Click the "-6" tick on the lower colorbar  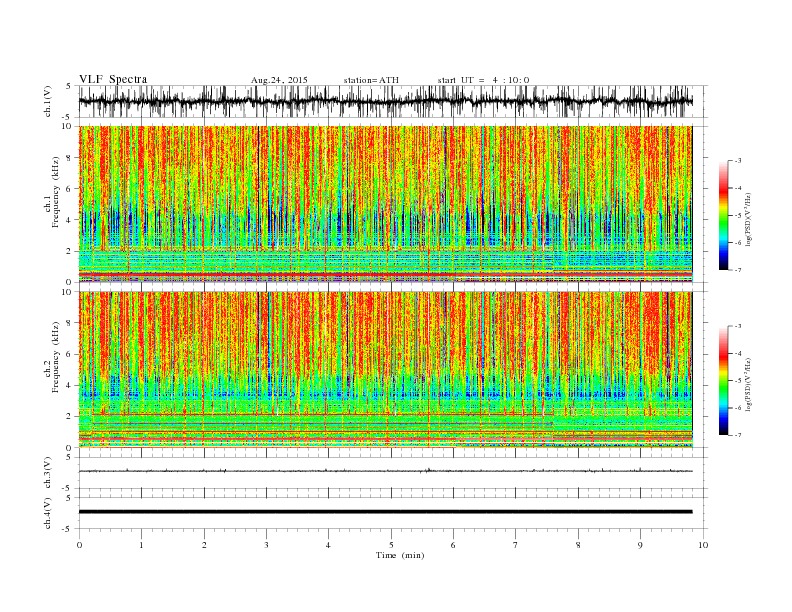737,408
